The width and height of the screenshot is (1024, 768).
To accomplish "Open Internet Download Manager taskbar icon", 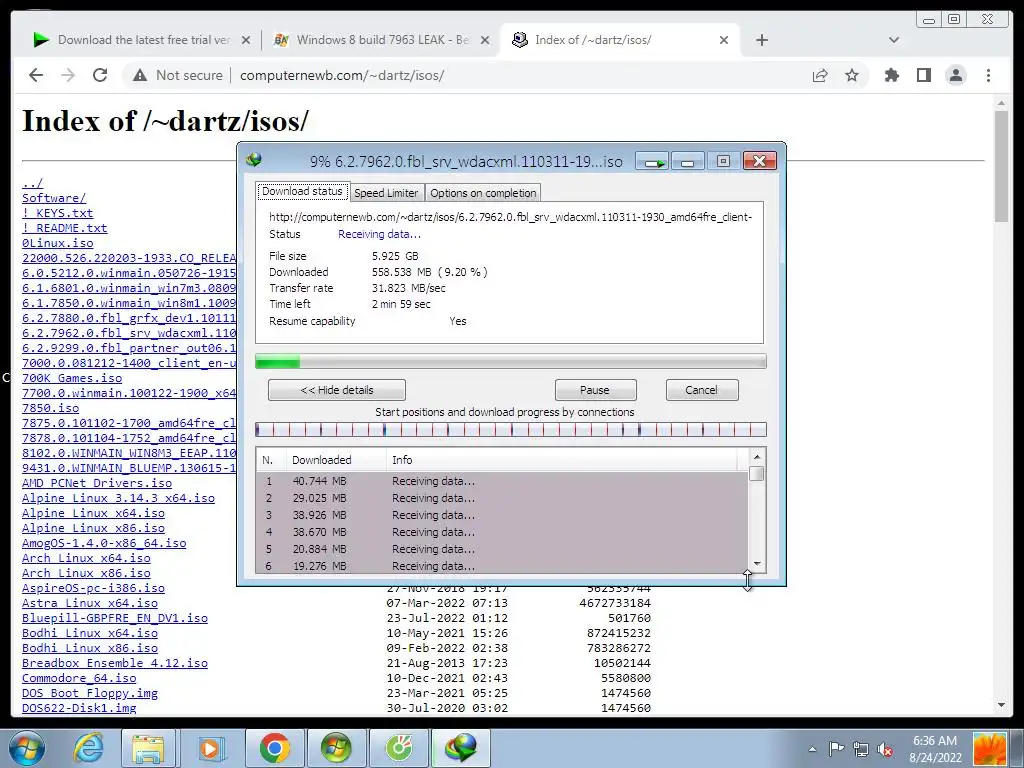I will pyautogui.click(x=460, y=748).
